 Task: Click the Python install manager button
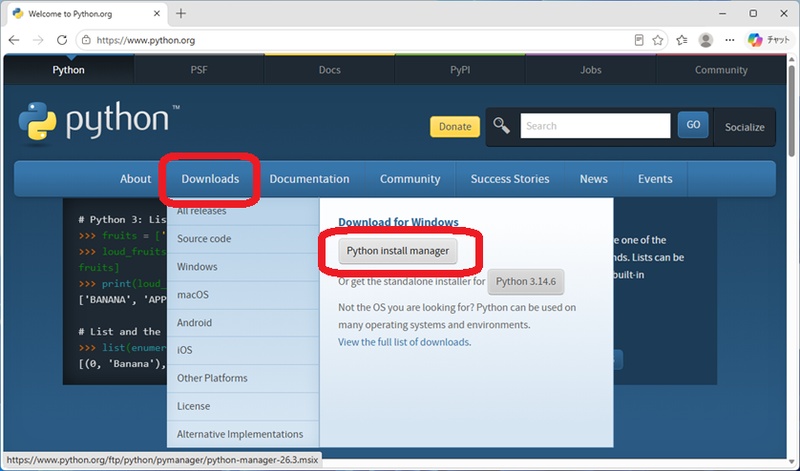coord(397,251)
